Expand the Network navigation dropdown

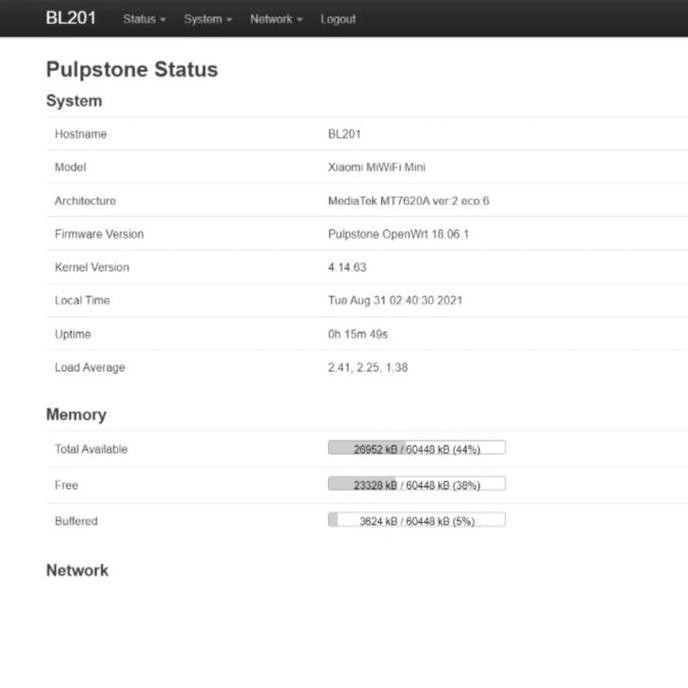(x=275, y=19)
